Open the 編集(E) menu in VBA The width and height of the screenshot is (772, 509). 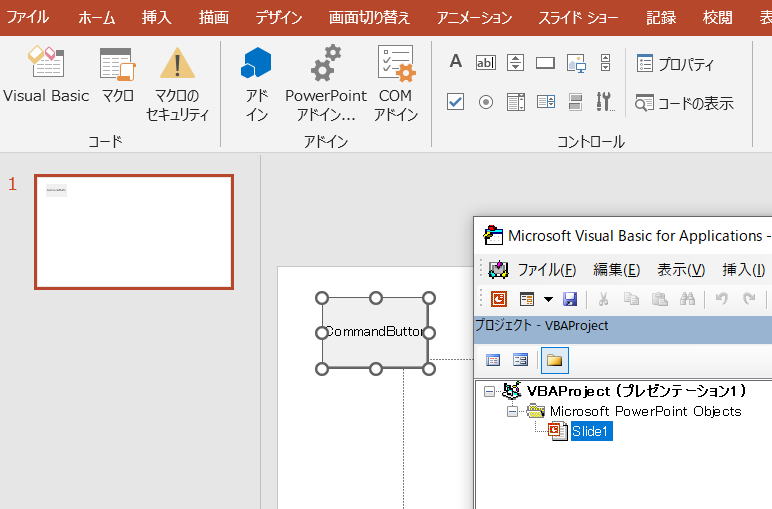pyautogui.click(x=616, y=270)
